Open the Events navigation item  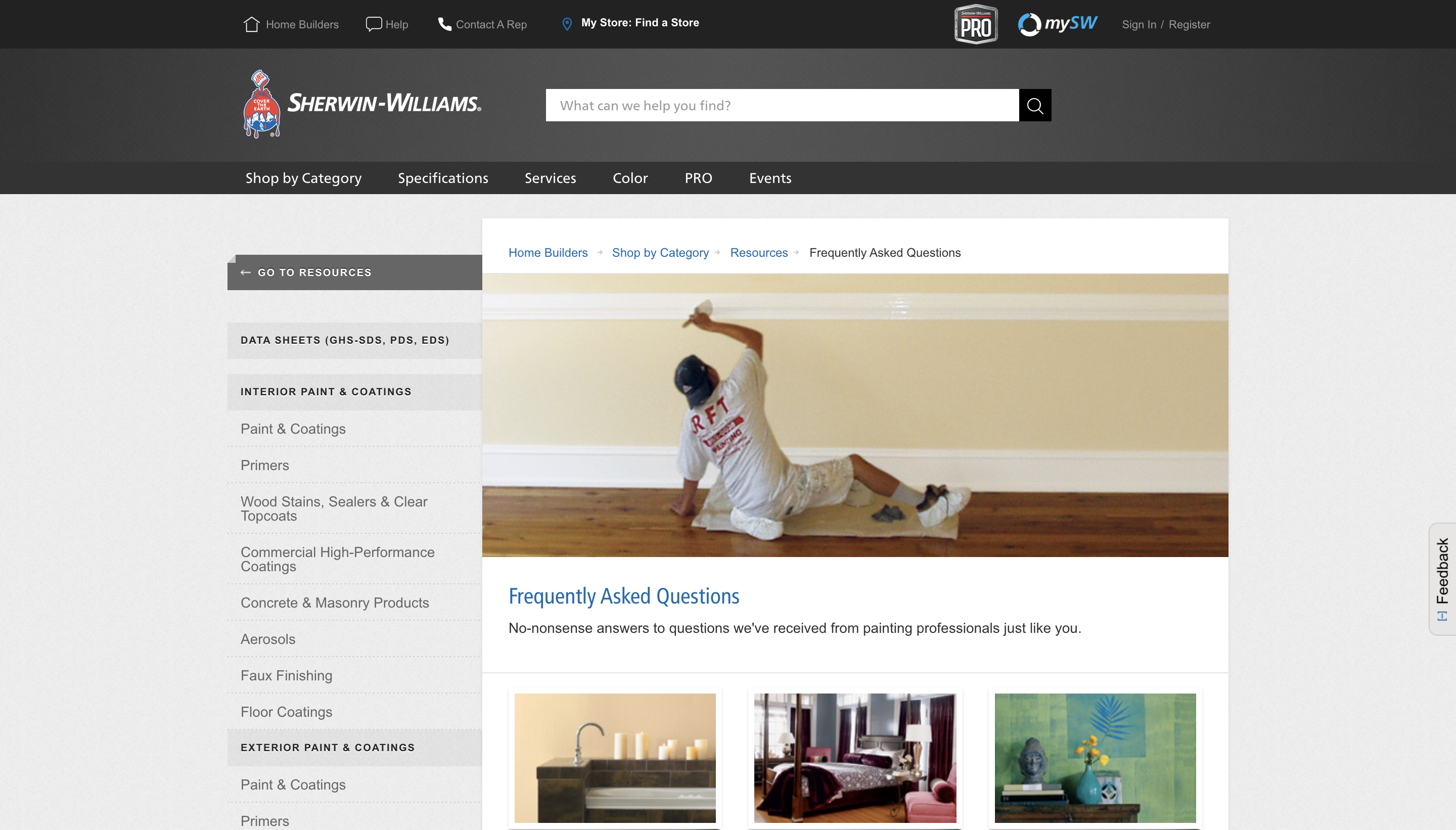click(x=770, y=178)
